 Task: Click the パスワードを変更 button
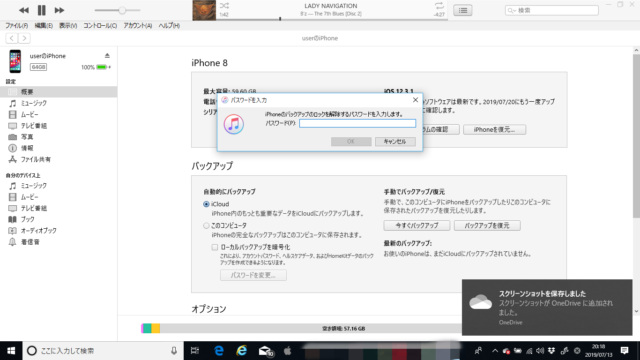pyautogui.click(x=253, y=275)
